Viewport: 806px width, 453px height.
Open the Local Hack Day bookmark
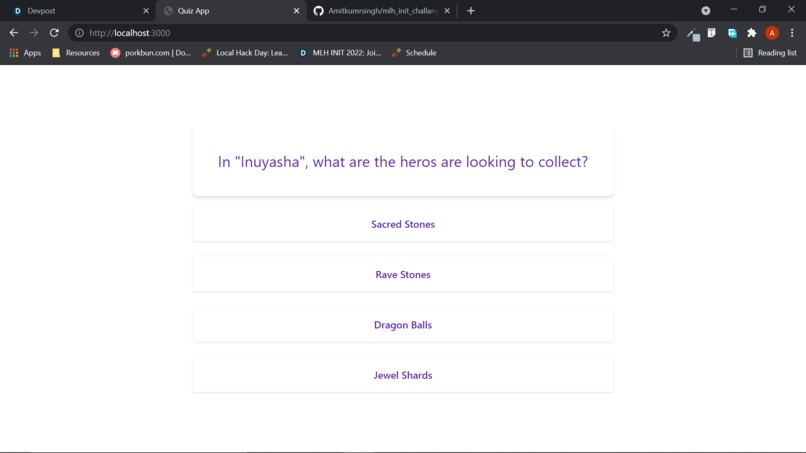245,53
